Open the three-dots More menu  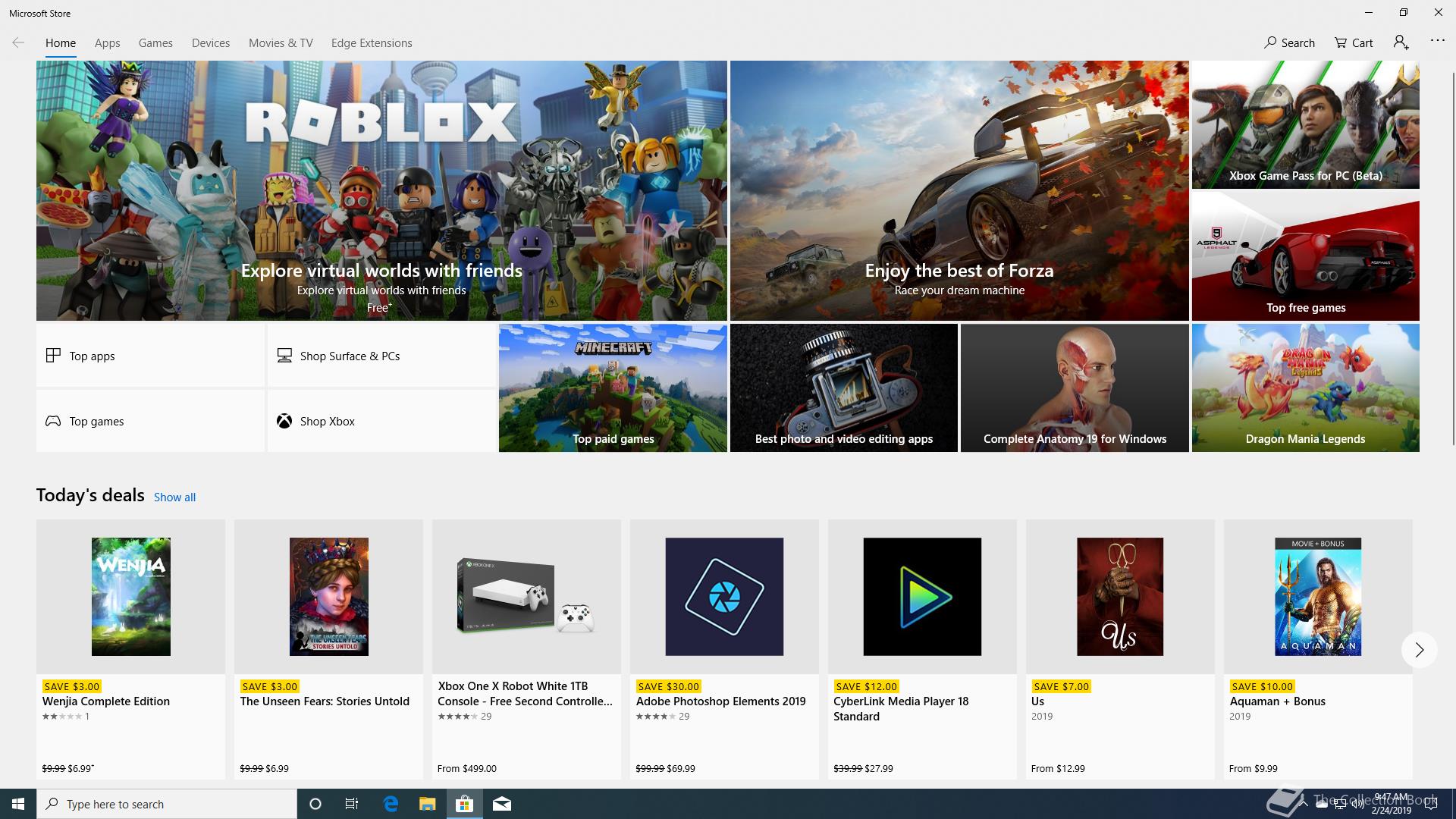1437,40
